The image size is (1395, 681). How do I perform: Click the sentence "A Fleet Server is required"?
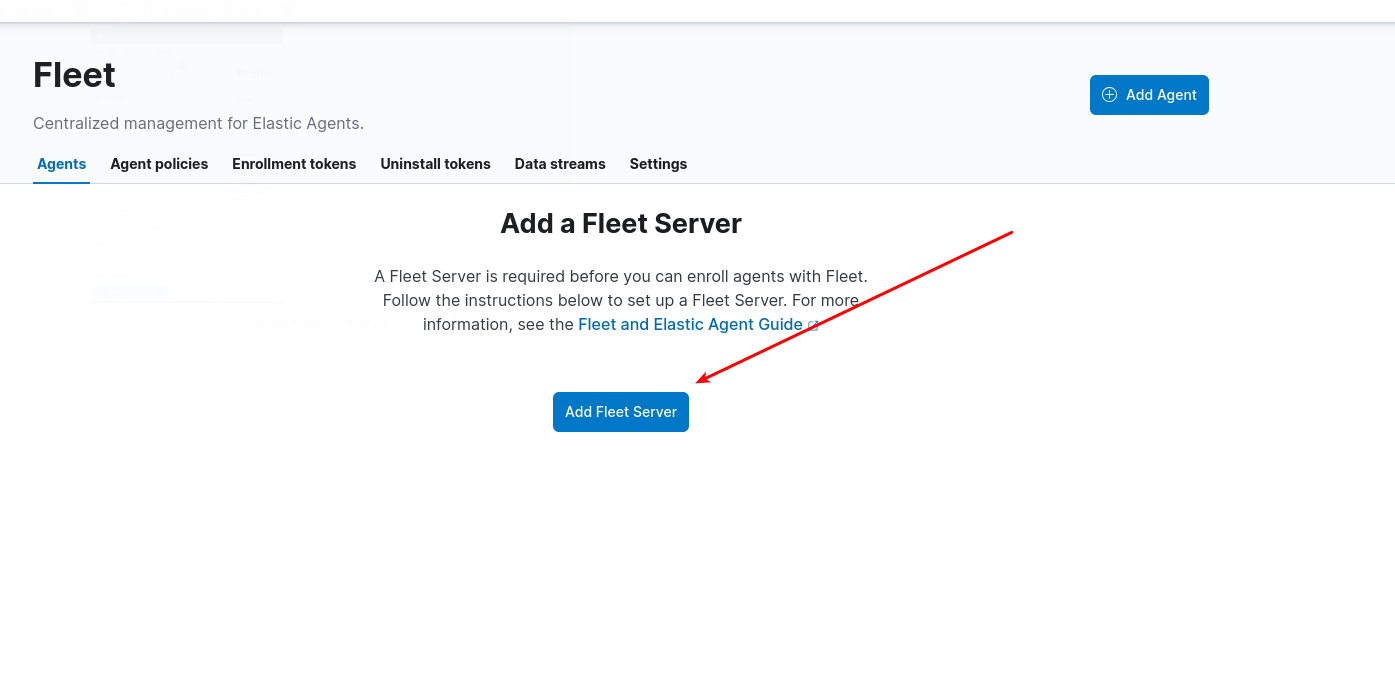pyautogui.click(x=620, y=276)
